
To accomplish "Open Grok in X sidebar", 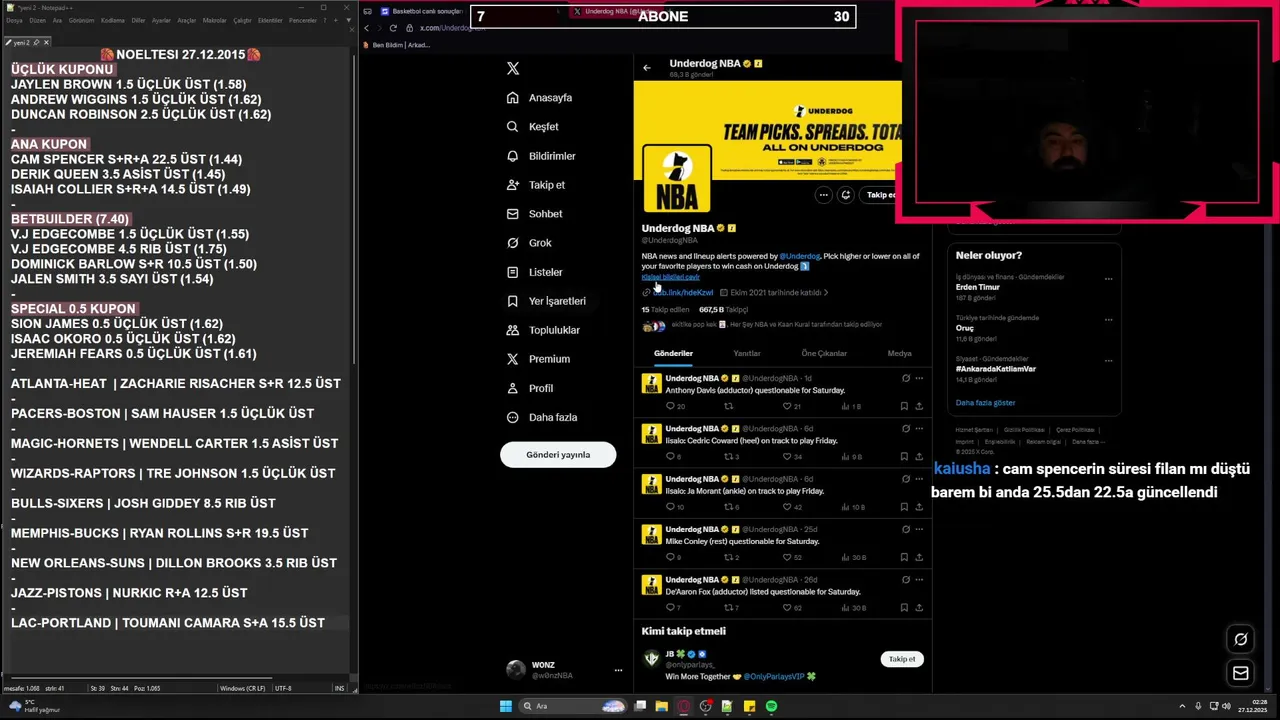I will point(529,243).
